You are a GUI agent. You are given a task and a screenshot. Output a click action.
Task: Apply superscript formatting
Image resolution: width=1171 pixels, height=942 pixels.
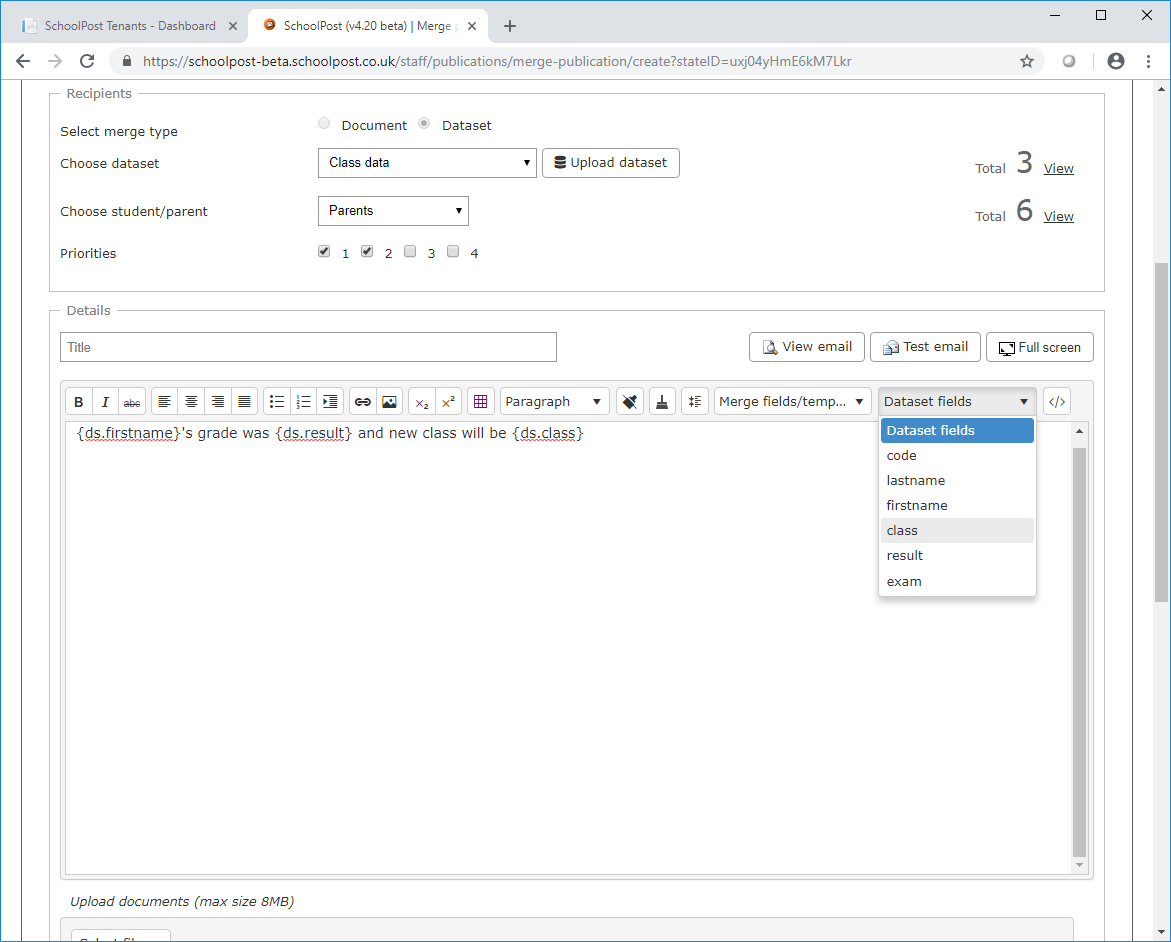[x=447, y=401]
